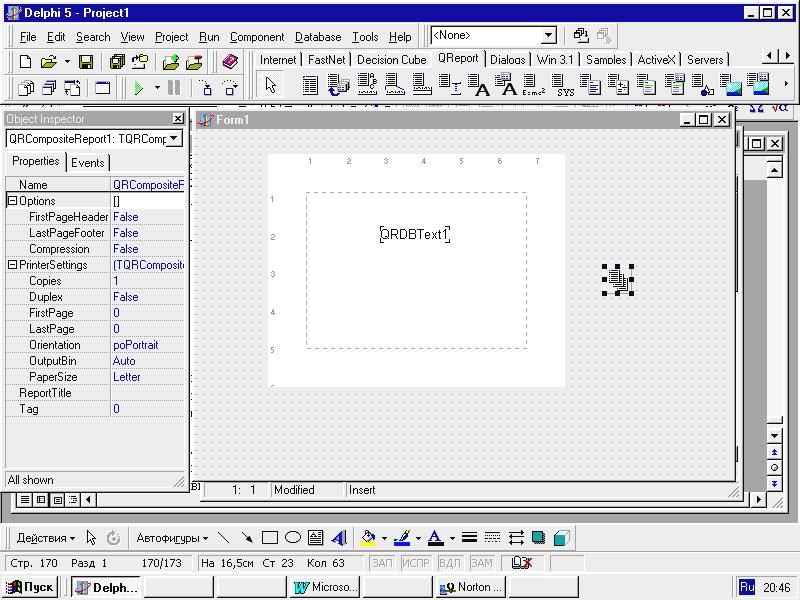Image resolution: width=800 pixels, height=600 pixels.
Task: Open the Help book icon
Action: click(x=231, y=62)
